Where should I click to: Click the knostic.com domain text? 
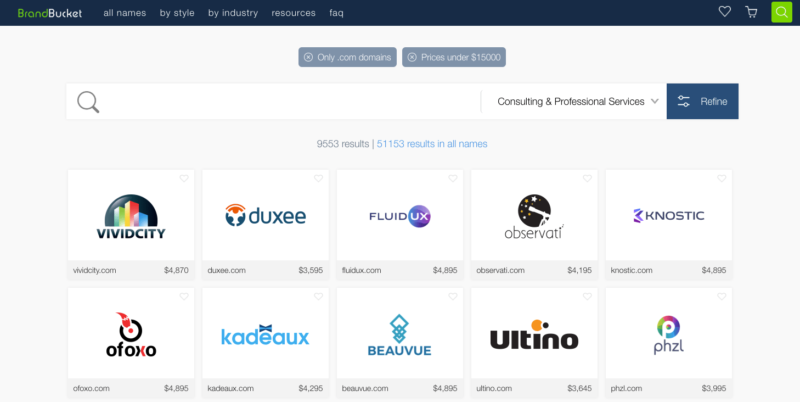[632, 270]
